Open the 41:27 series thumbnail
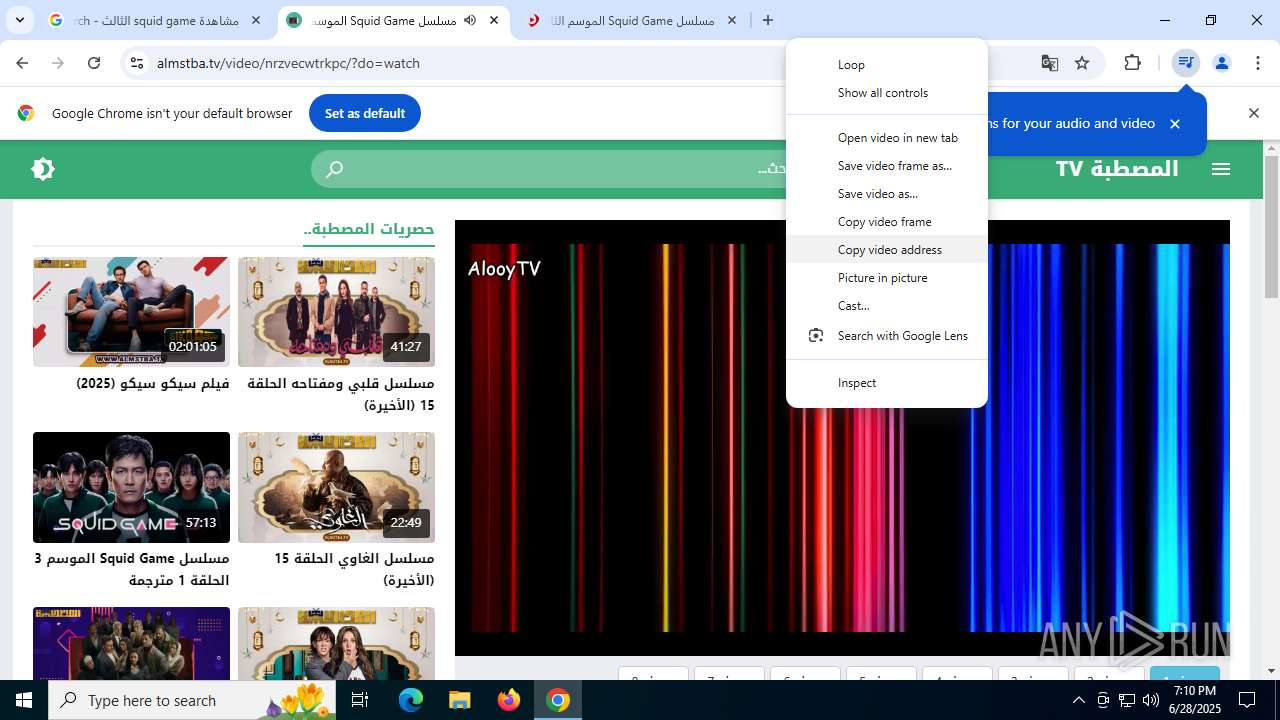This screenshot has width=1280, height=720. [x=336, y=312]
